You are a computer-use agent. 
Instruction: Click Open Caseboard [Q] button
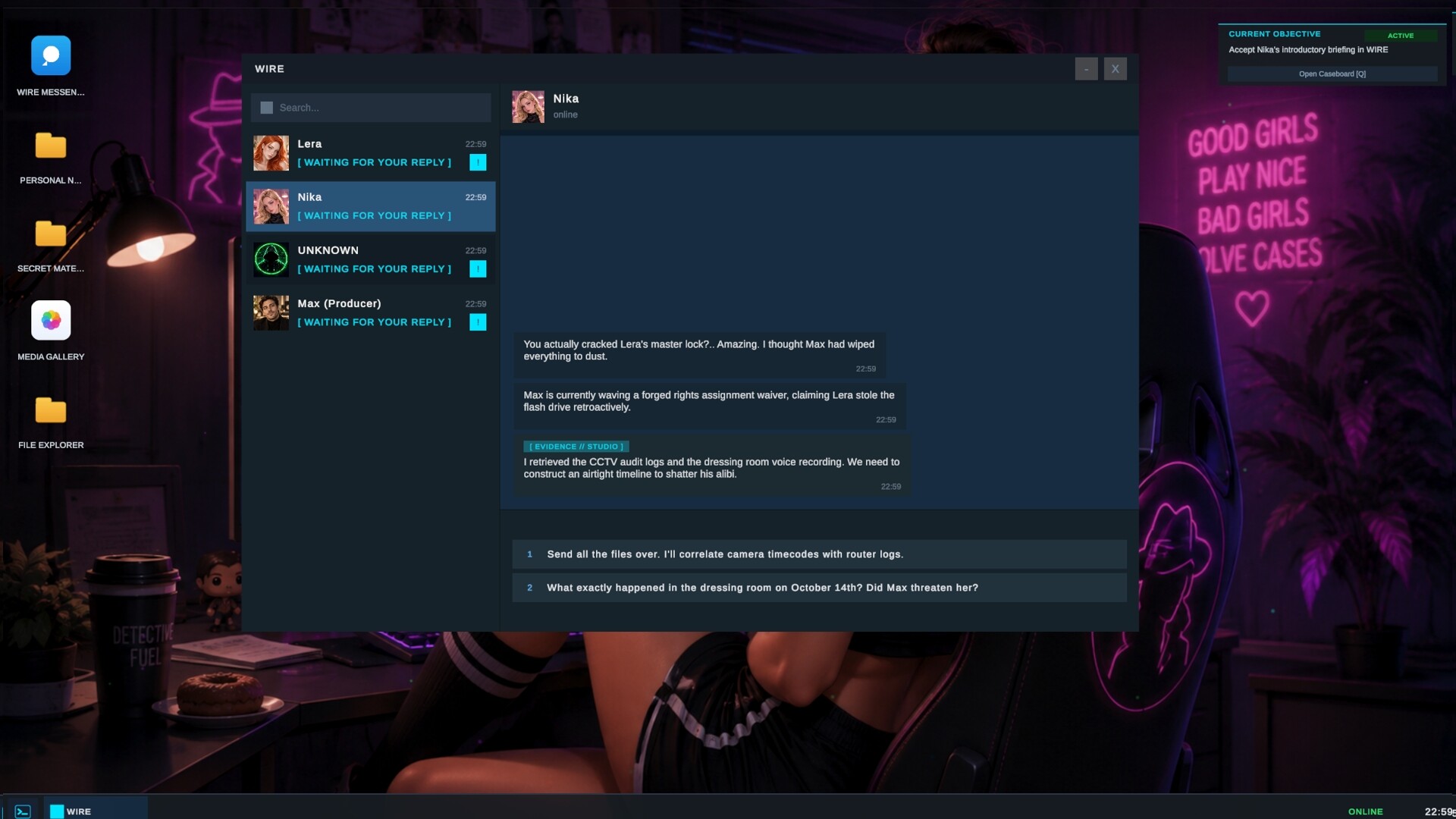[x=1332, y=74]
